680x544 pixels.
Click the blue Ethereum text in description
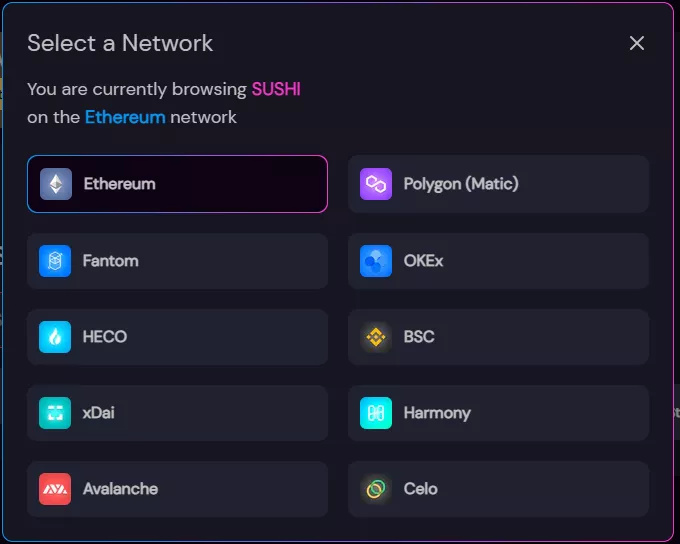[x=125, y=117]
